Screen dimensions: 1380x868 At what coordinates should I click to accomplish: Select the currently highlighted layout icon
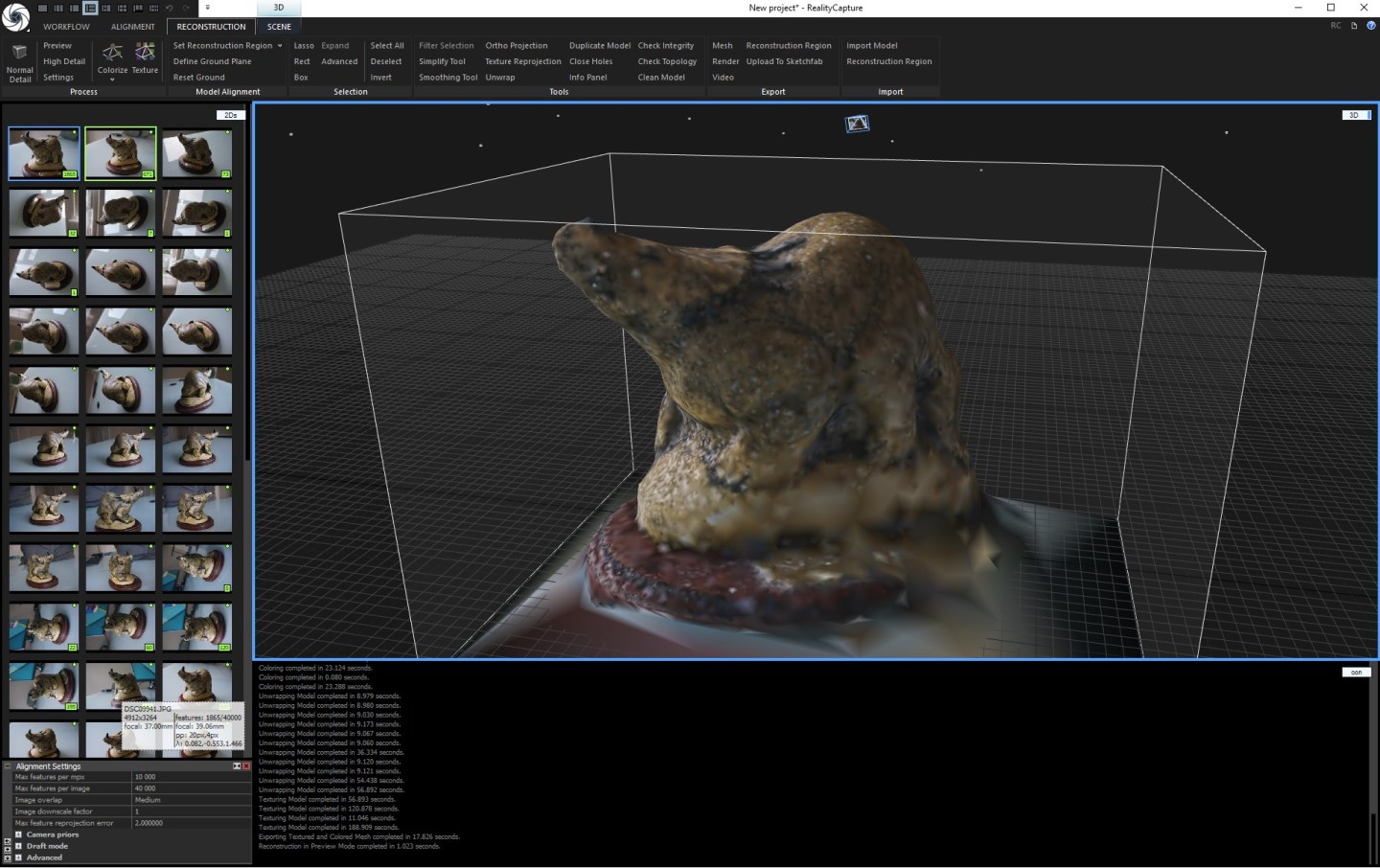(x=90, y=8)
